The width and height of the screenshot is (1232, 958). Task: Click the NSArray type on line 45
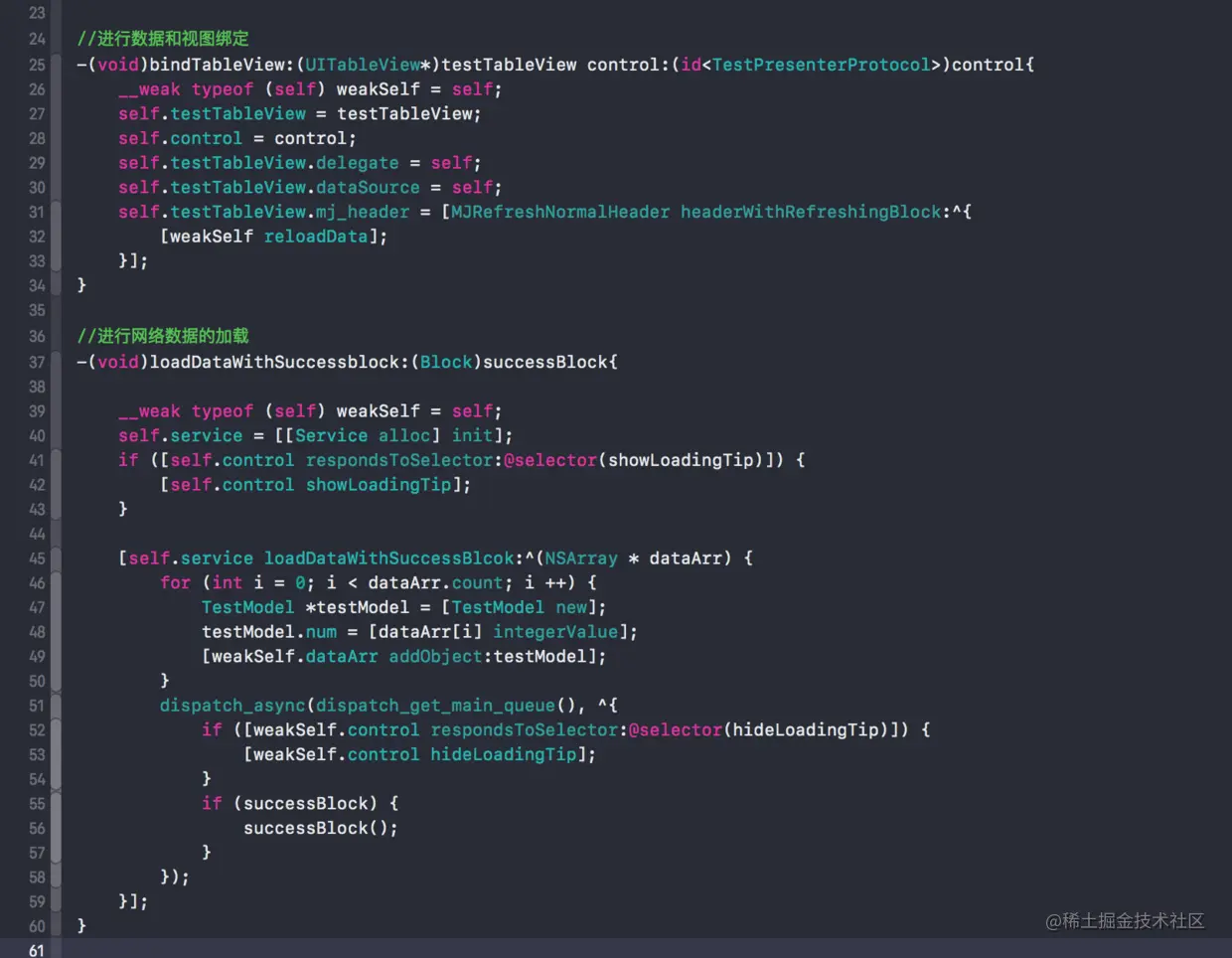click(581, 559)
